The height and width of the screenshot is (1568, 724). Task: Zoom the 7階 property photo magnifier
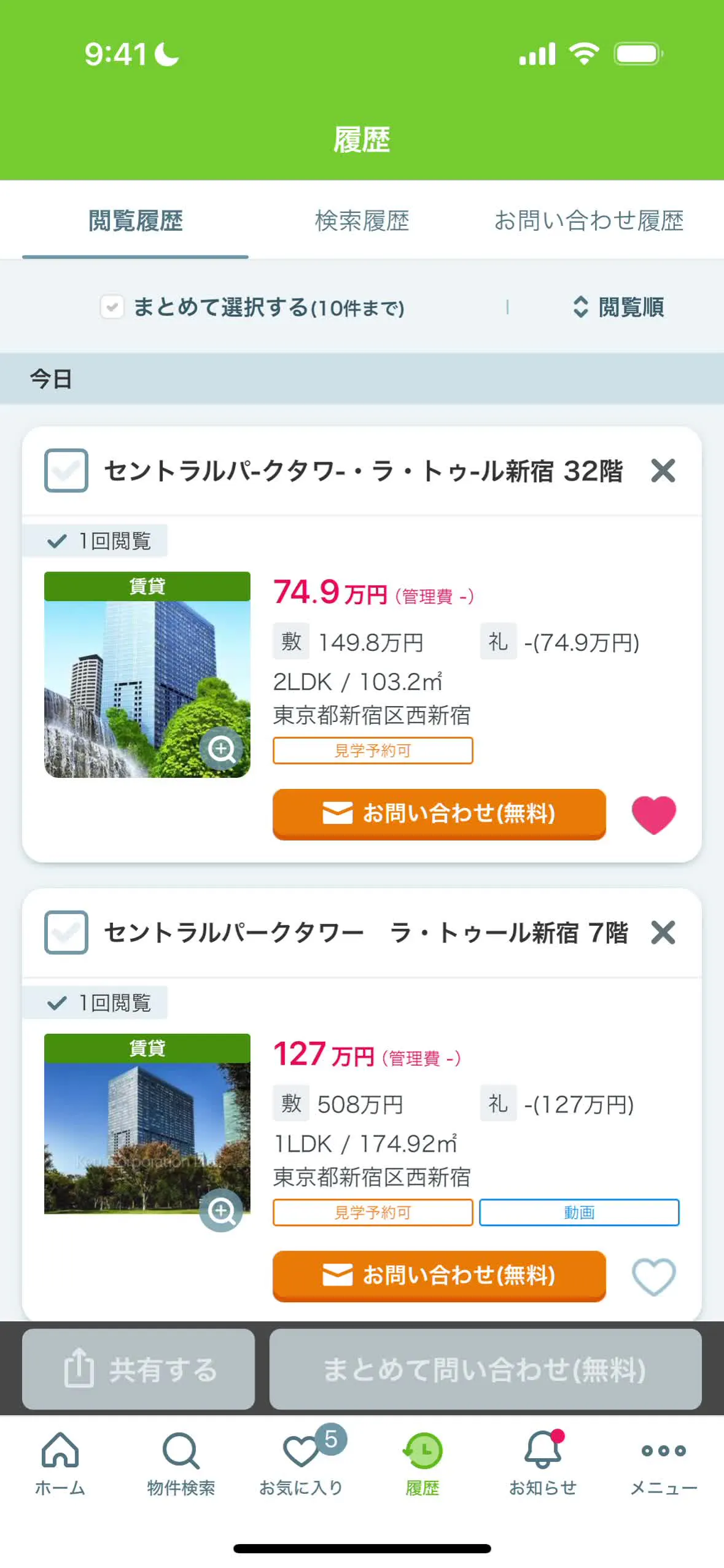[221, 1210]
